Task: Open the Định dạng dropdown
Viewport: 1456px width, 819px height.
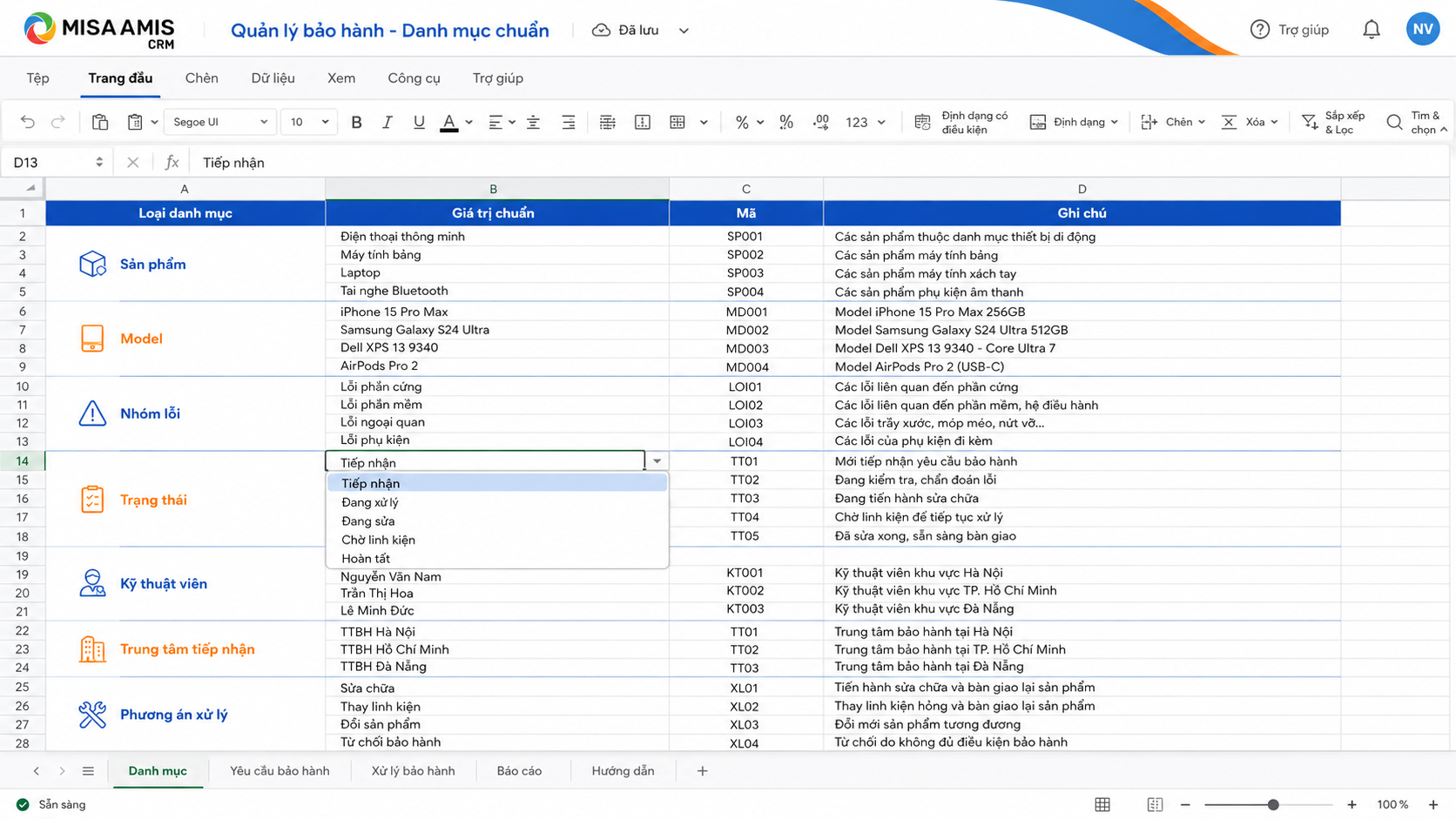Action: pos(1074,122)
